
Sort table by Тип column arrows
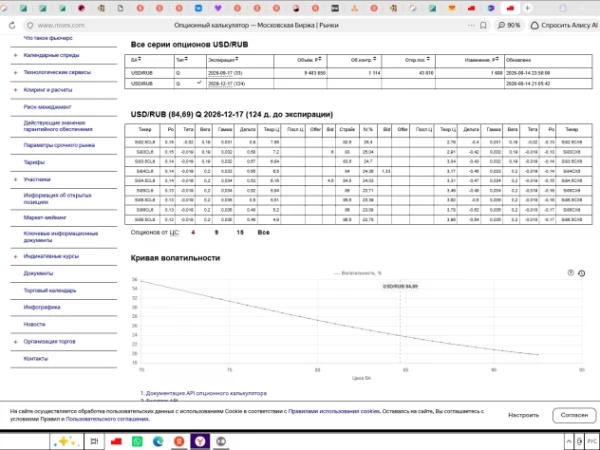tap(186, 59)
